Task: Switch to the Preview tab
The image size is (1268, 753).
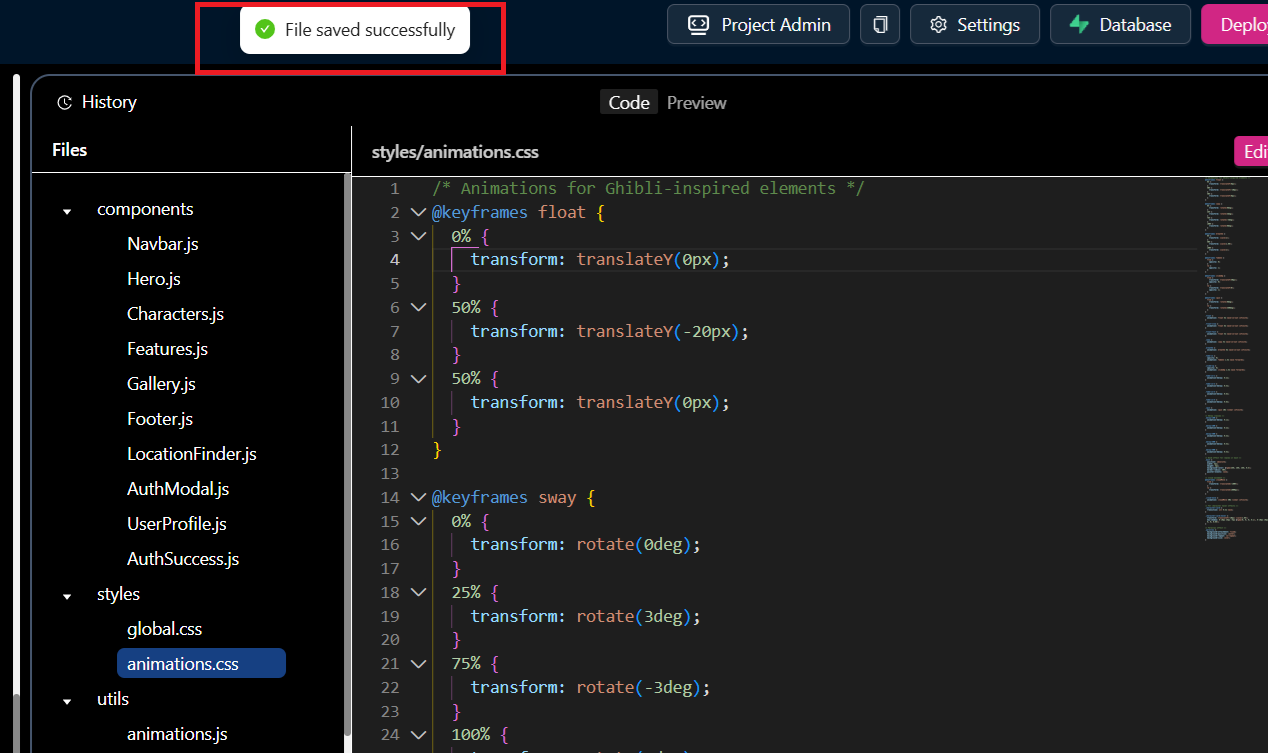Action: coord(697,102)
